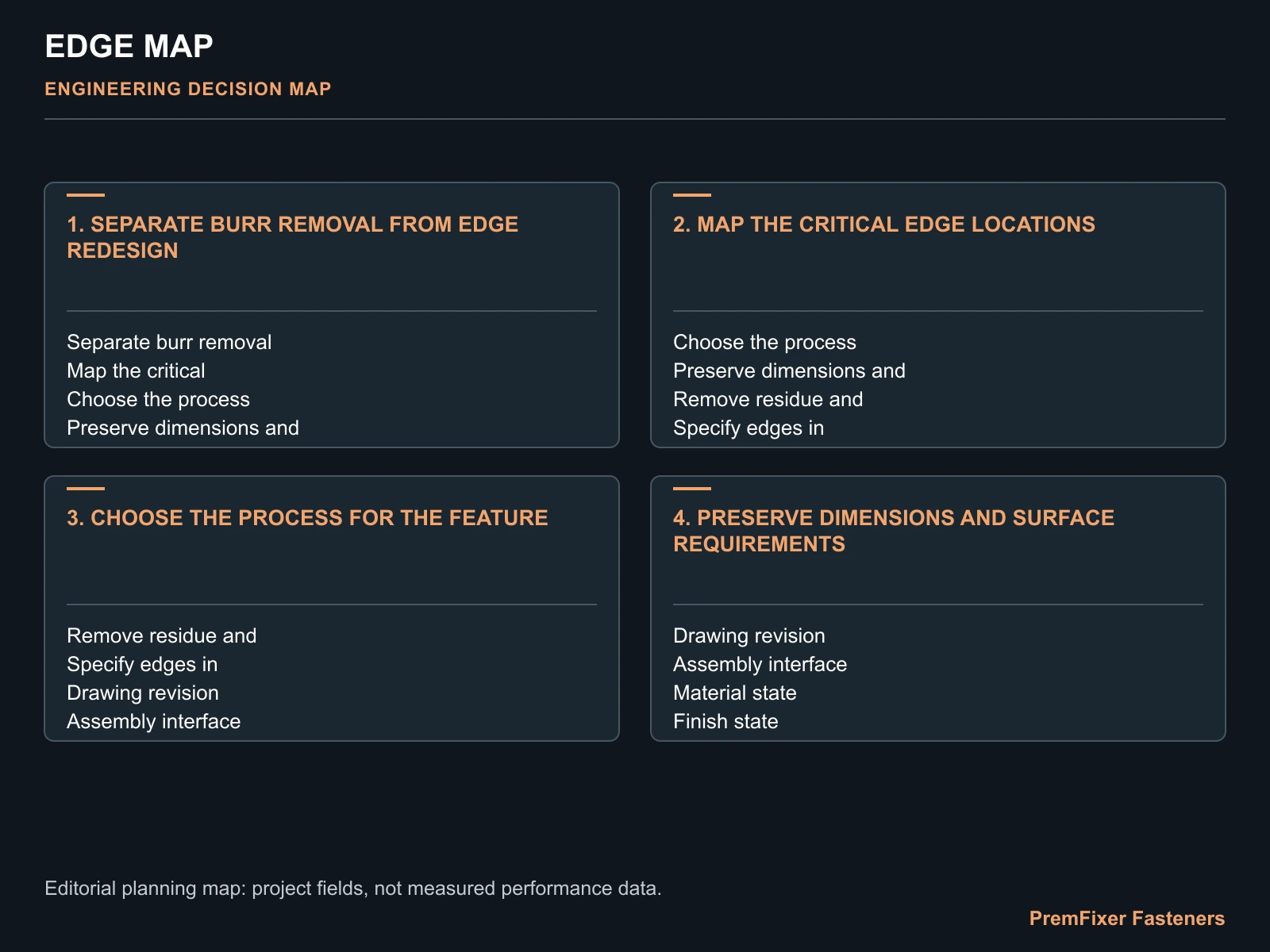Click 'Drawing revision' in card 4
The width and height of the screenshot is (1270, 952).
pyautogui.click(x=749, y=635)
